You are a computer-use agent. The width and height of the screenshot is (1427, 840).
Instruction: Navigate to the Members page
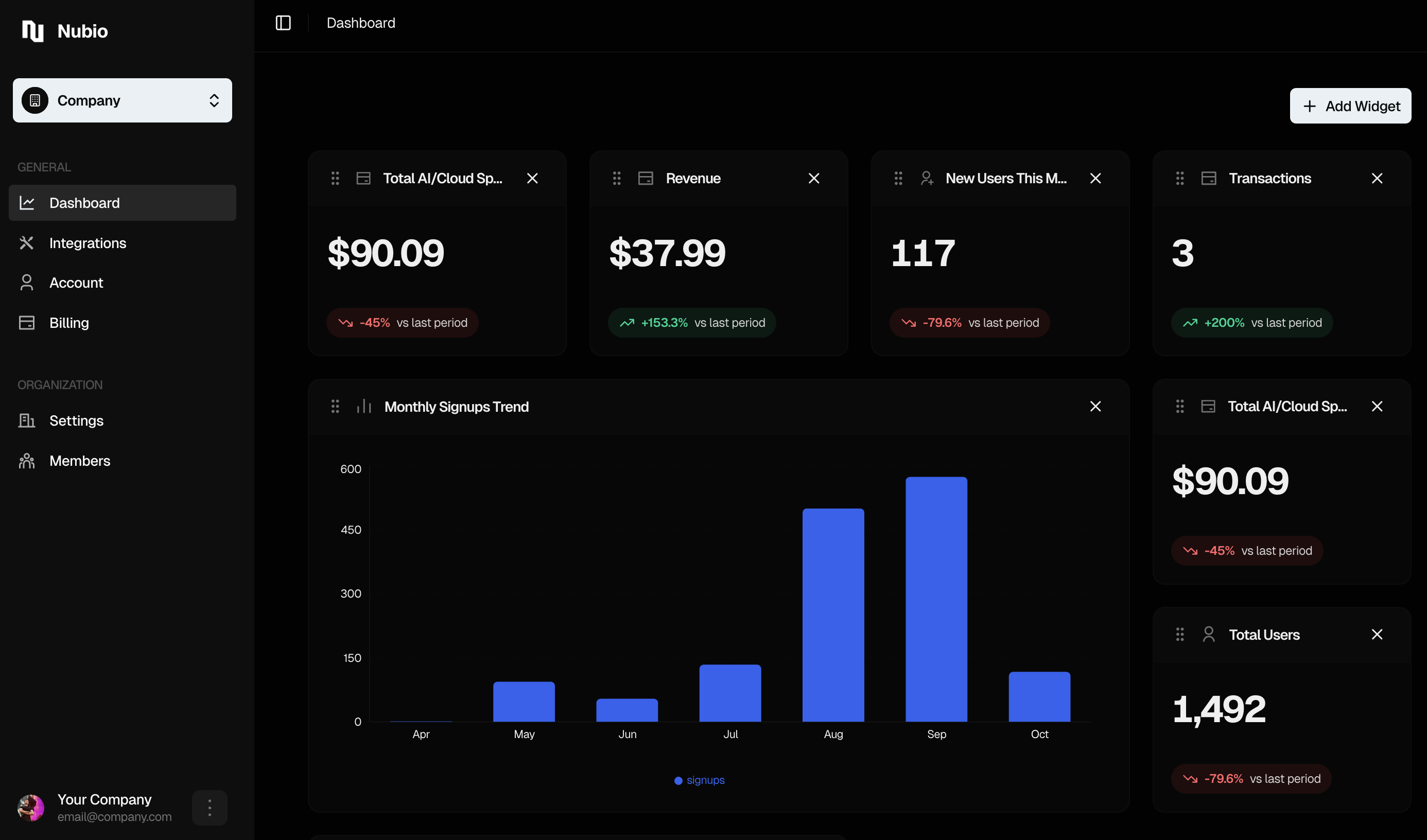coord(80,460)
